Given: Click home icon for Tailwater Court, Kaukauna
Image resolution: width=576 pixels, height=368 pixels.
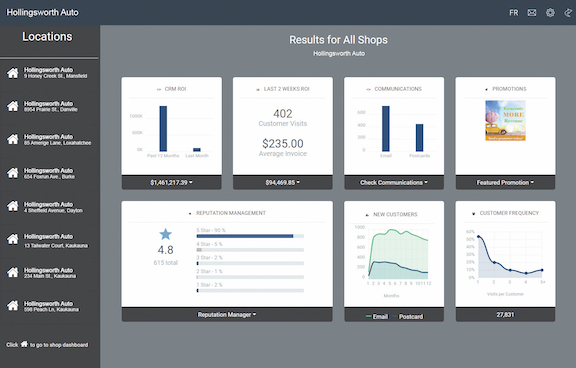Looking at the screenshot, I should click(12, 239).
